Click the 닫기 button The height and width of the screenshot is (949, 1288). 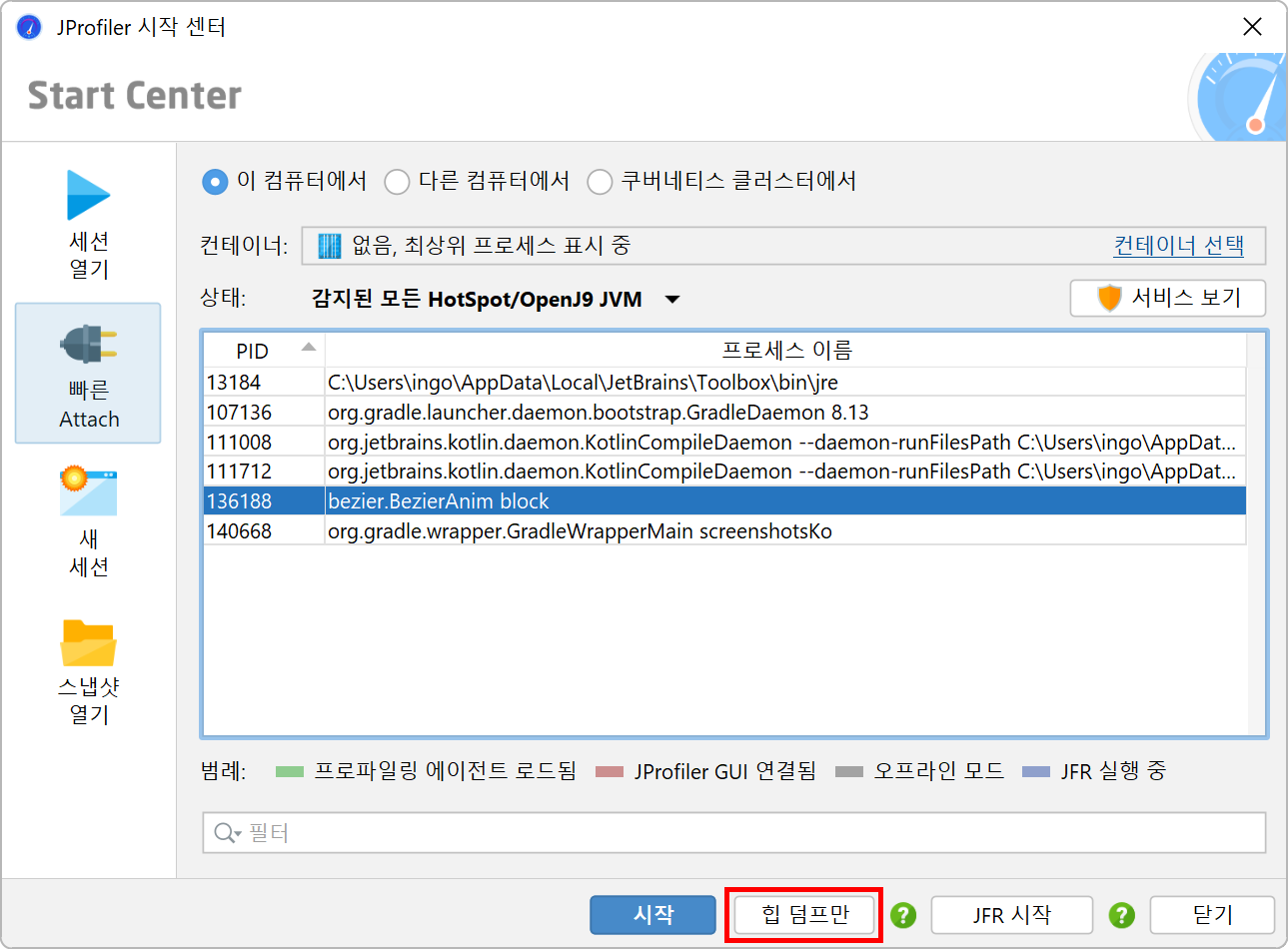pyautogui.click(x=1212, y=915)
